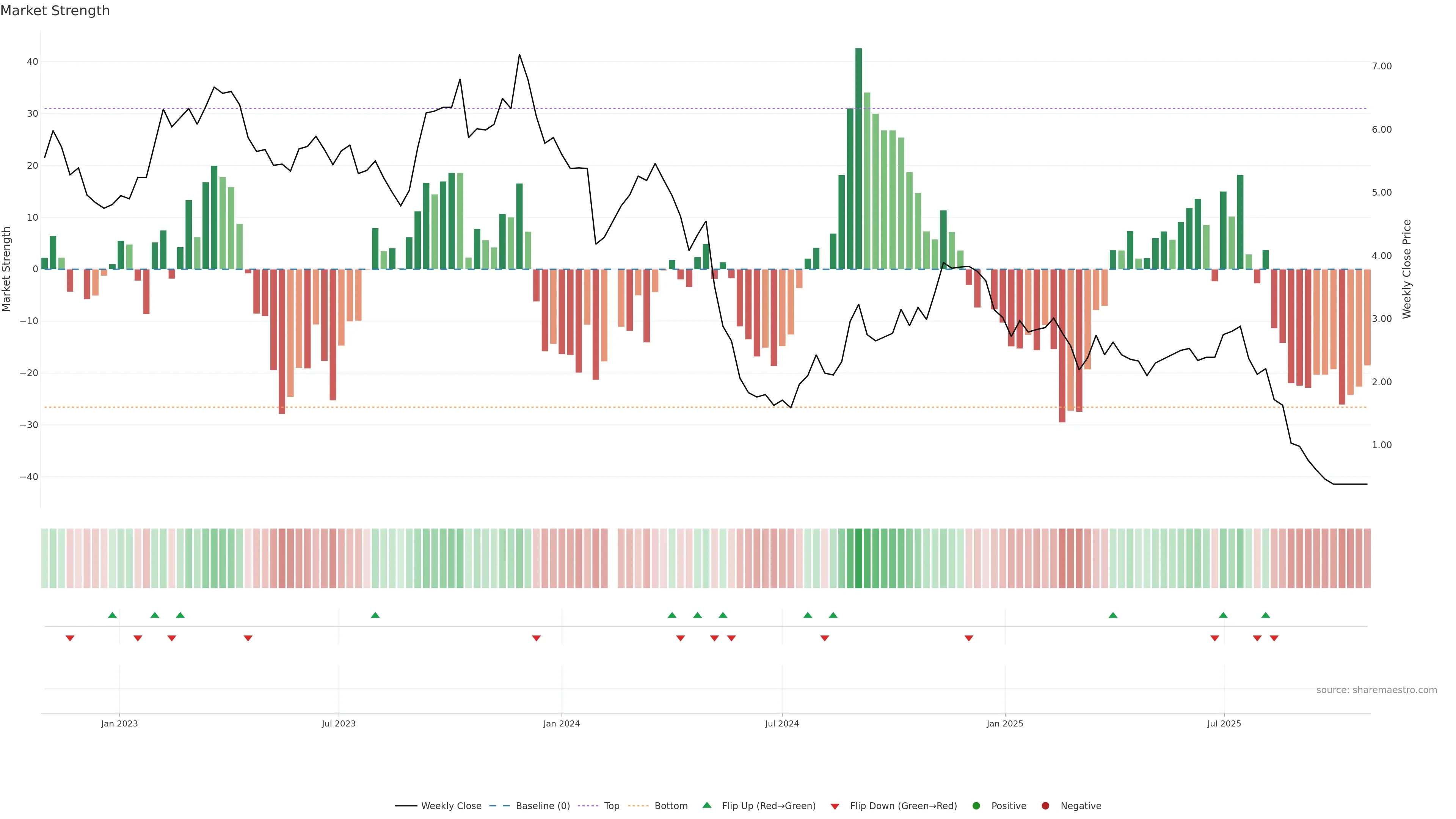Click the darkest green heatmap strip cell

858,558
